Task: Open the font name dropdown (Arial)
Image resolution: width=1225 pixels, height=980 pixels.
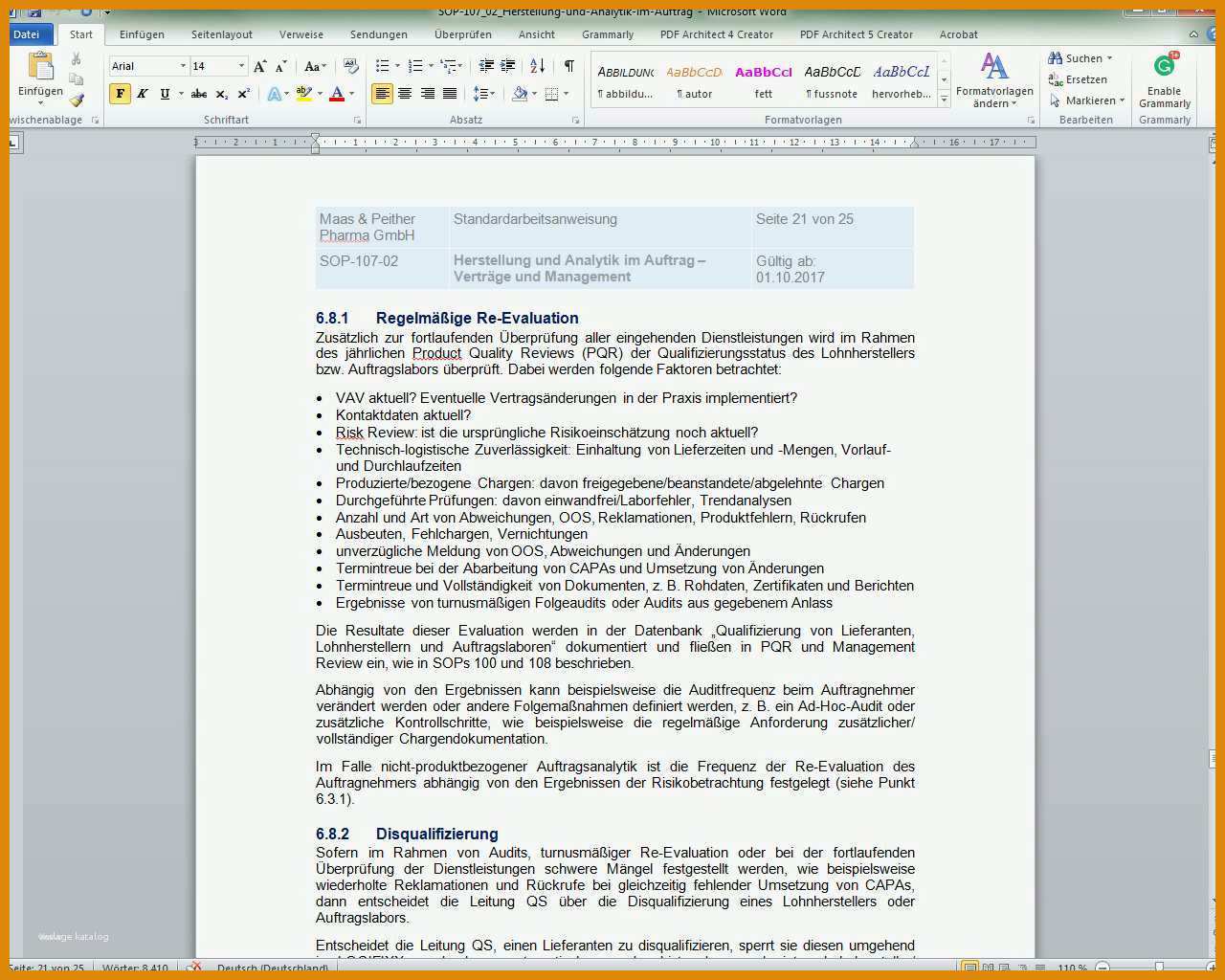Action: 182,66
